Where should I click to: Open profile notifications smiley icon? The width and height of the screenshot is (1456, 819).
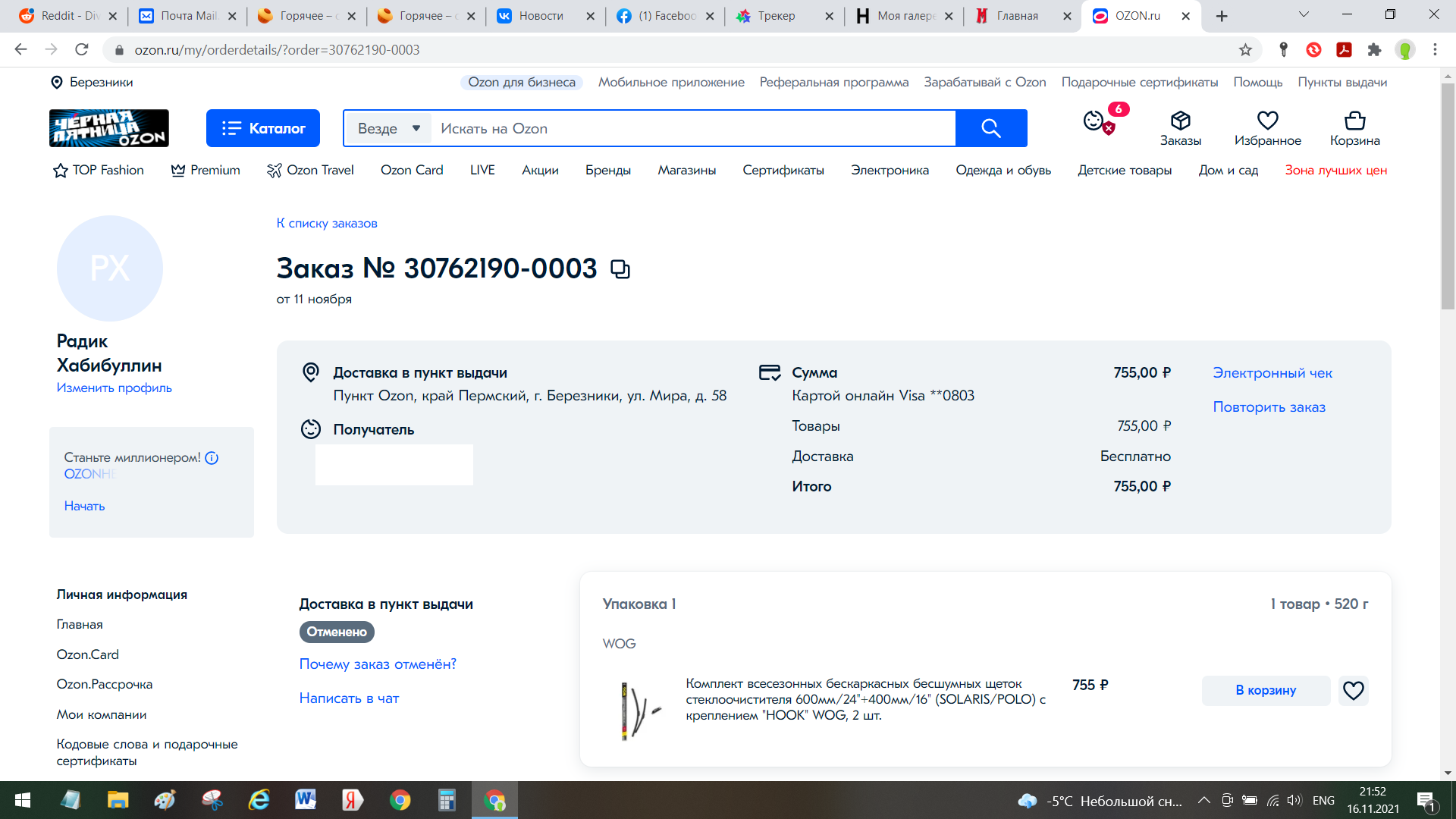tap(1094, 121)
